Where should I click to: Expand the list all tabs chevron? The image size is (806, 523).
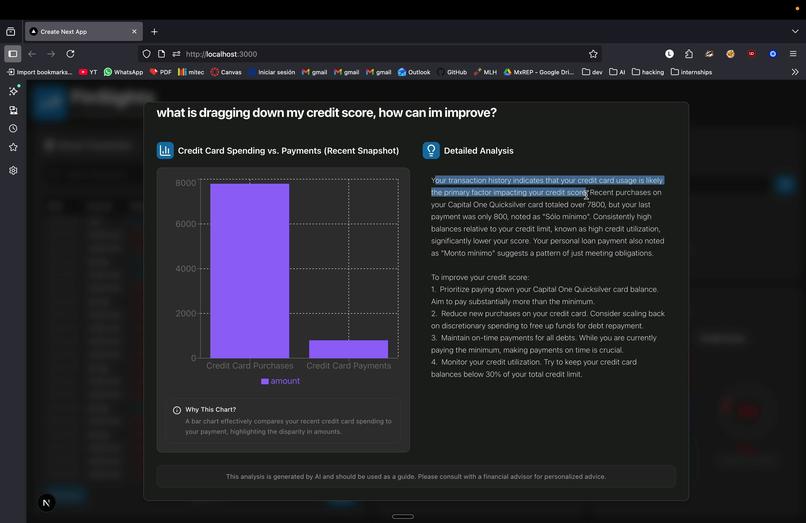point(795,32)
